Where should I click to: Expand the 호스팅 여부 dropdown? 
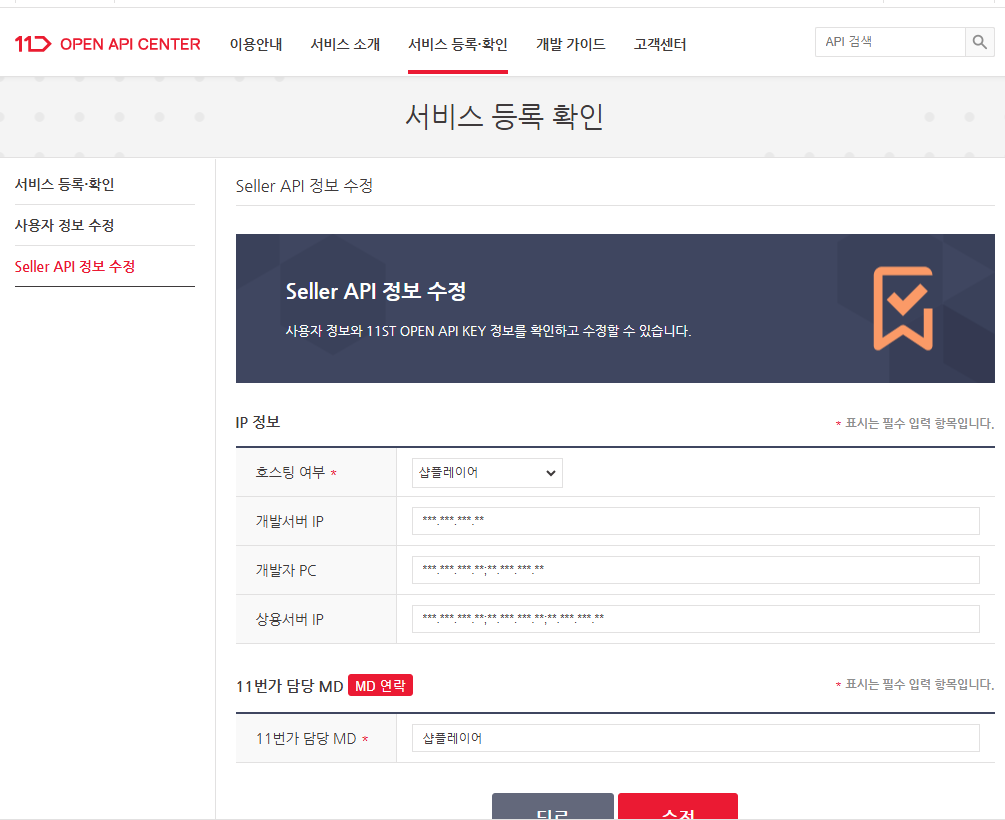(487, 473)
